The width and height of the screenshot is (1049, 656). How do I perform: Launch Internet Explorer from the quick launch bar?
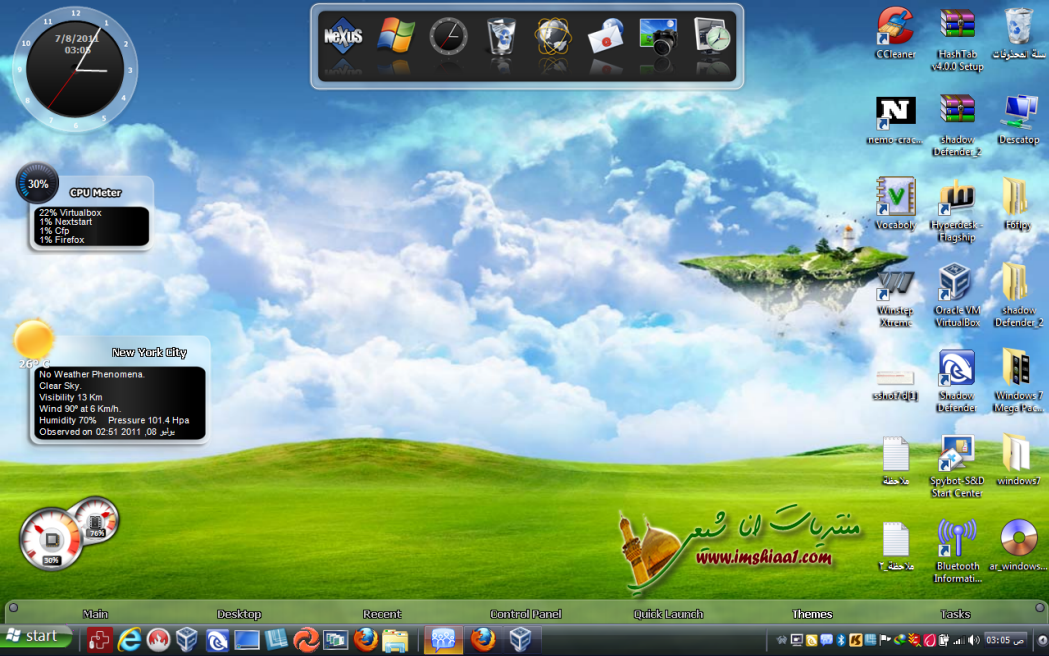click(129, 640)
